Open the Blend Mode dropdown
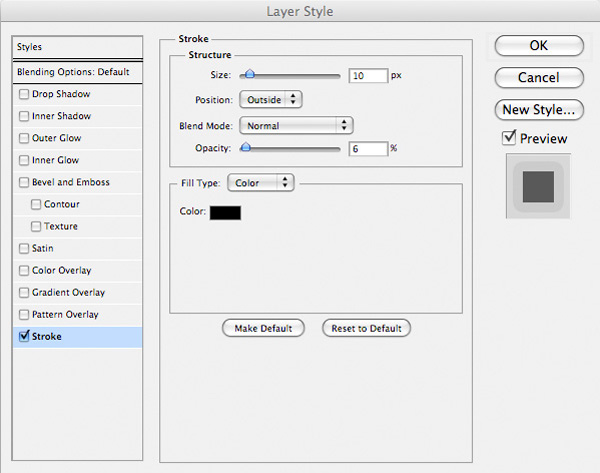 pyautogui.click(x=296, y=126)
